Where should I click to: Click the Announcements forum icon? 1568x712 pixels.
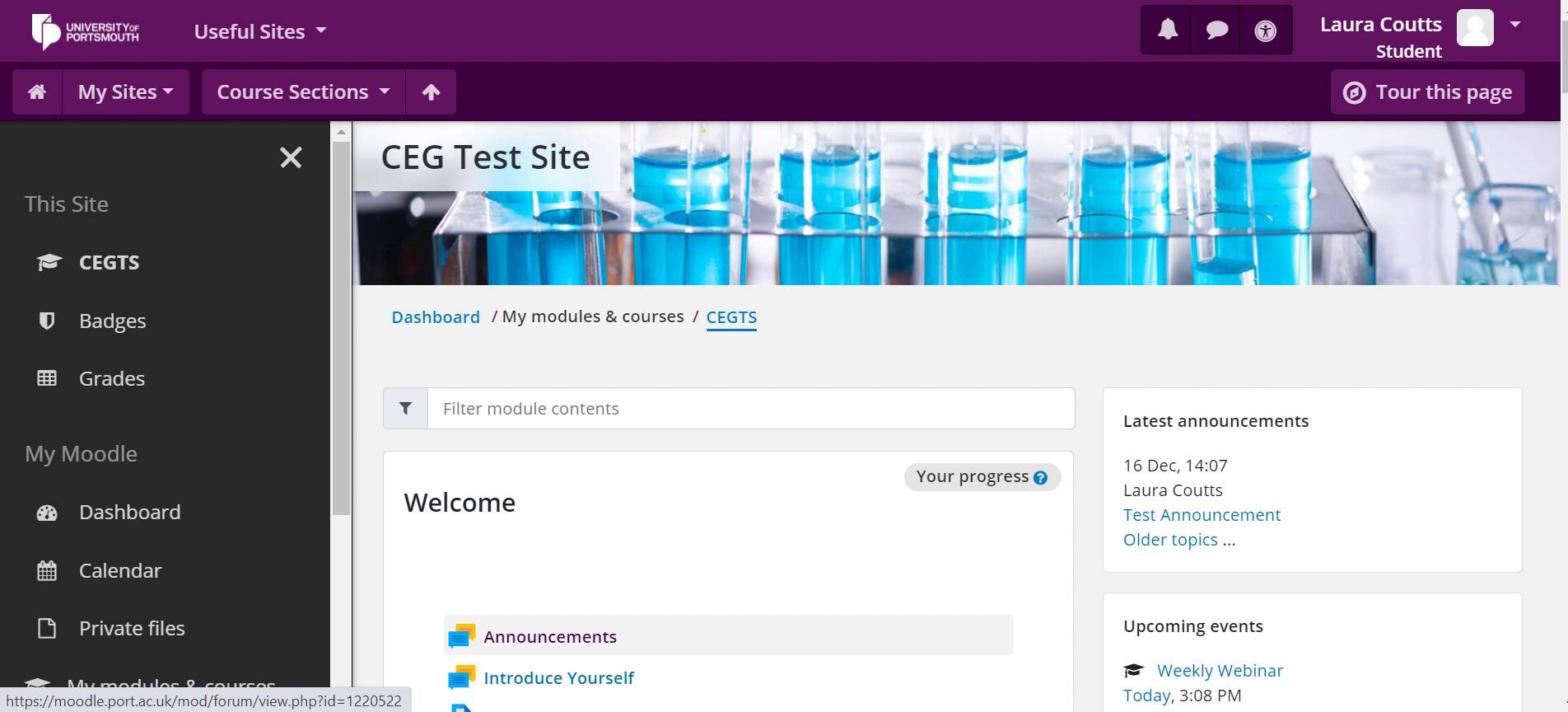[x=461, y=636]
